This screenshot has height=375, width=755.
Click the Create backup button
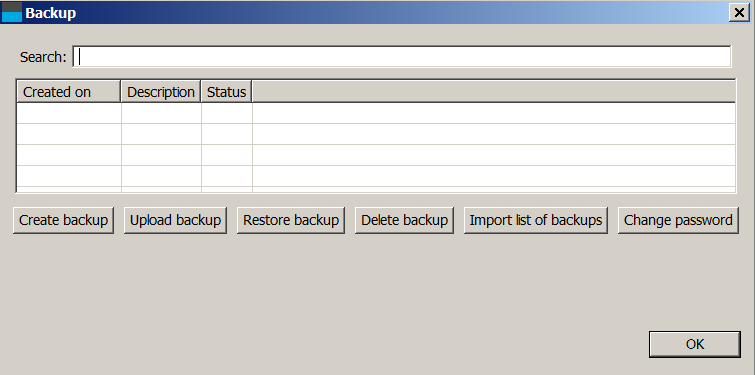pyautogui.click(x=64, y=220)
